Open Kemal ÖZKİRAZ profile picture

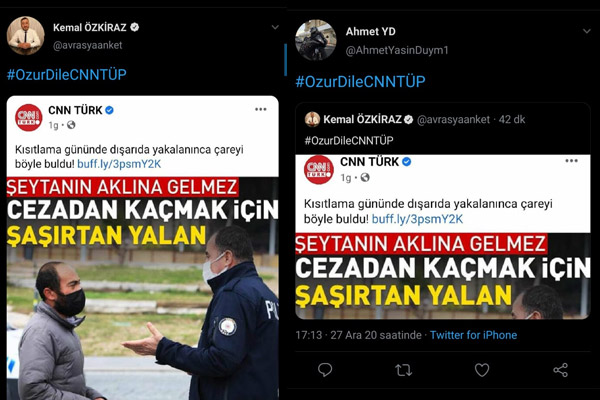[x=26, y=36]
